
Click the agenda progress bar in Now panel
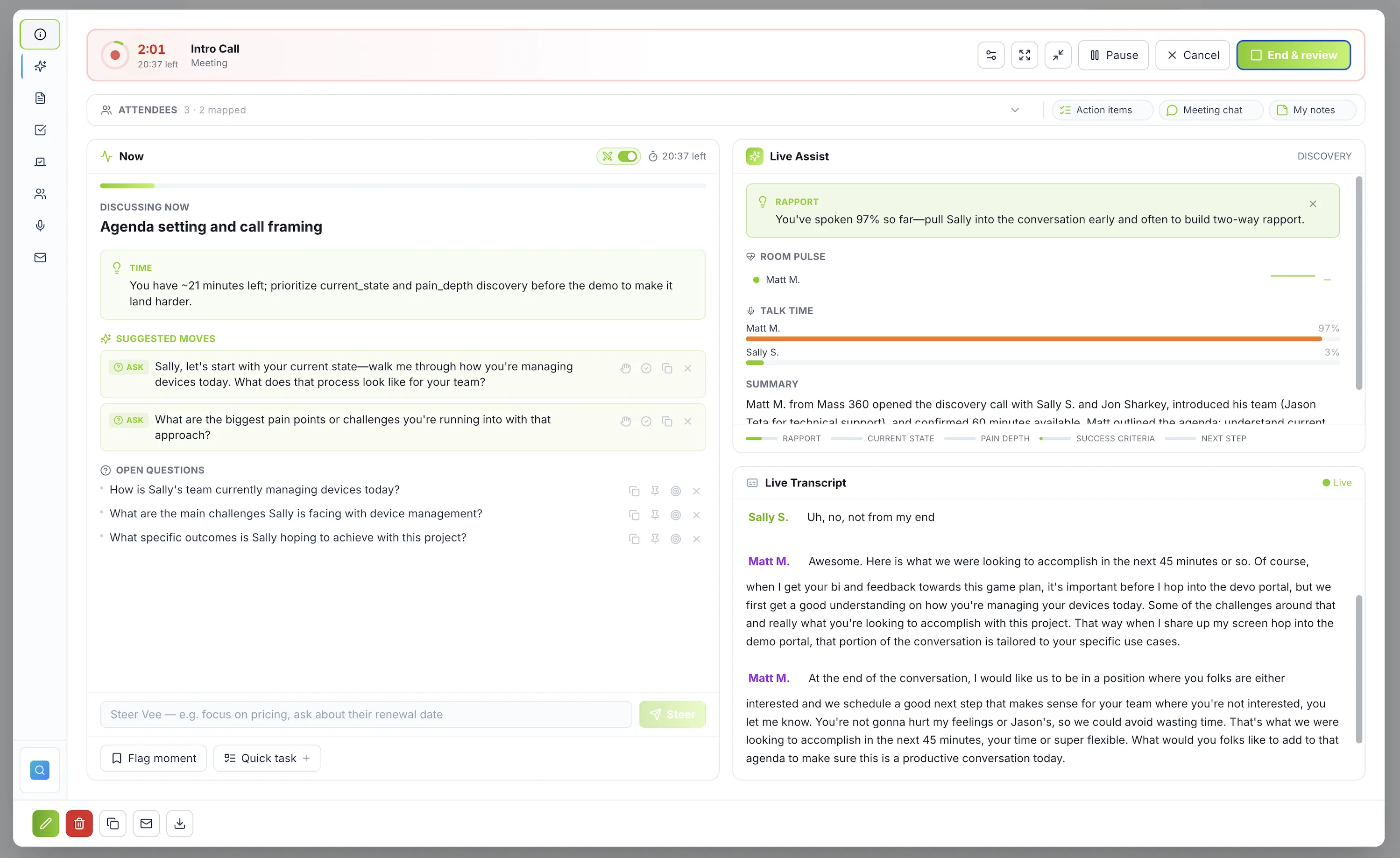point(403,186)
